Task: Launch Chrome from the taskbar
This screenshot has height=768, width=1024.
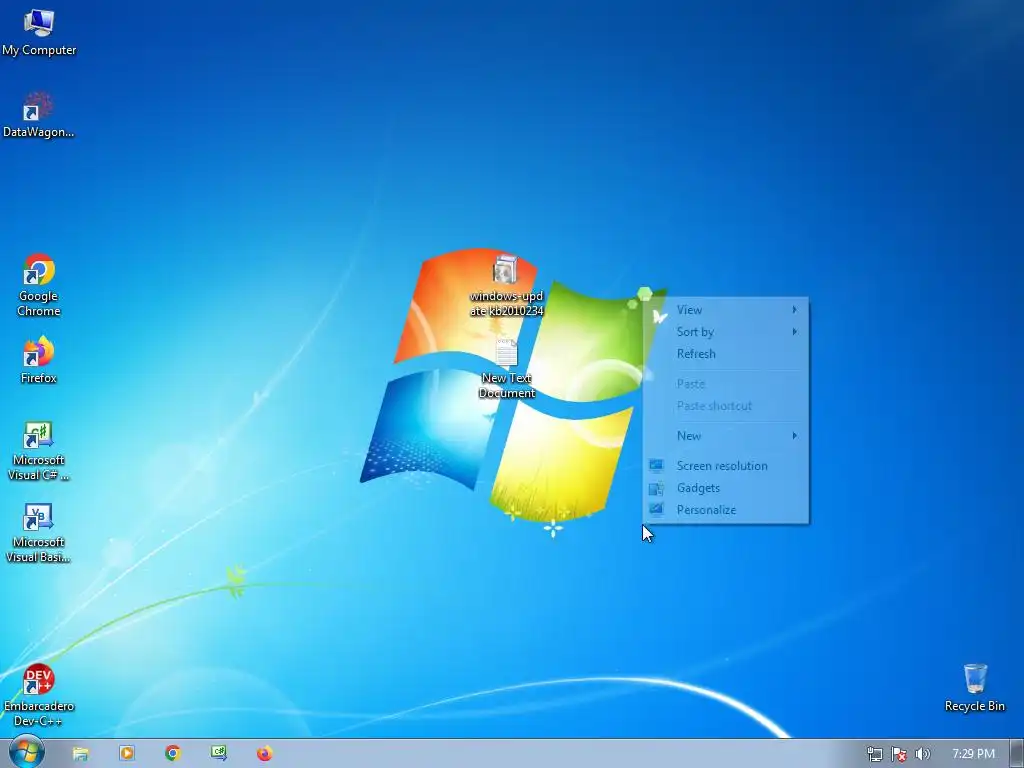Action: pyautogui.click(x=172, y=754)
